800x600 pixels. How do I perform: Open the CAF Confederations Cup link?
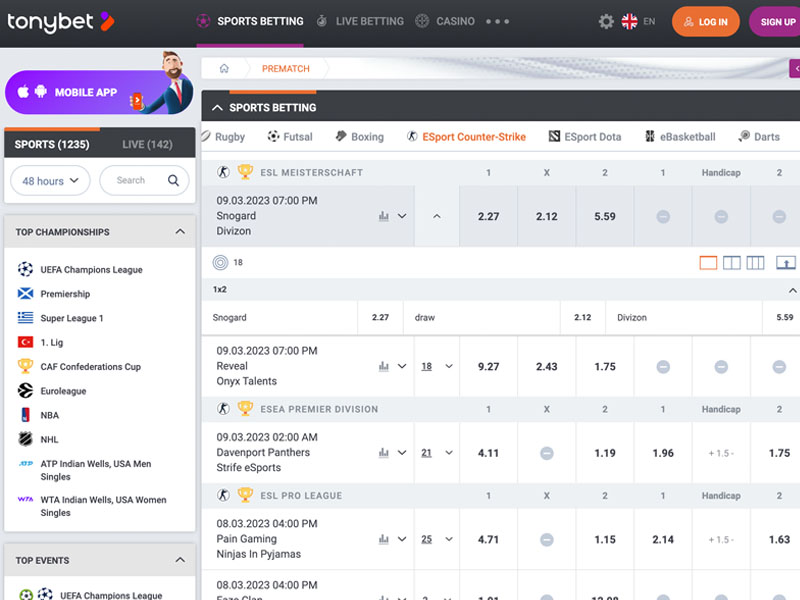[91, 366]
